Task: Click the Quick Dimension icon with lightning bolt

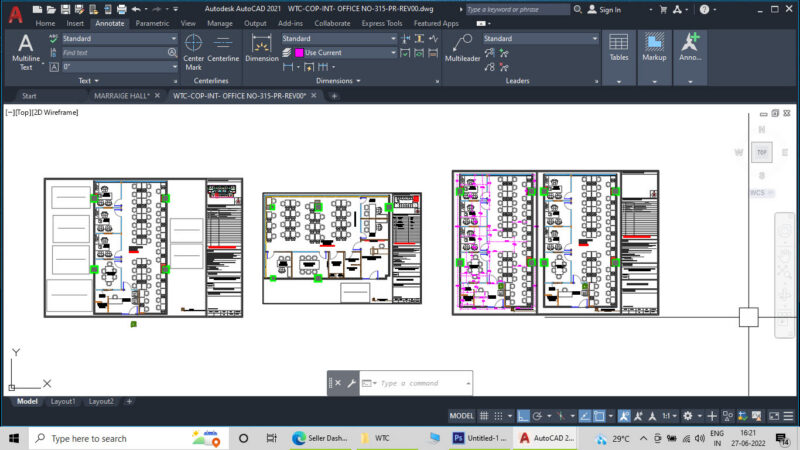Action: [309, 67]
